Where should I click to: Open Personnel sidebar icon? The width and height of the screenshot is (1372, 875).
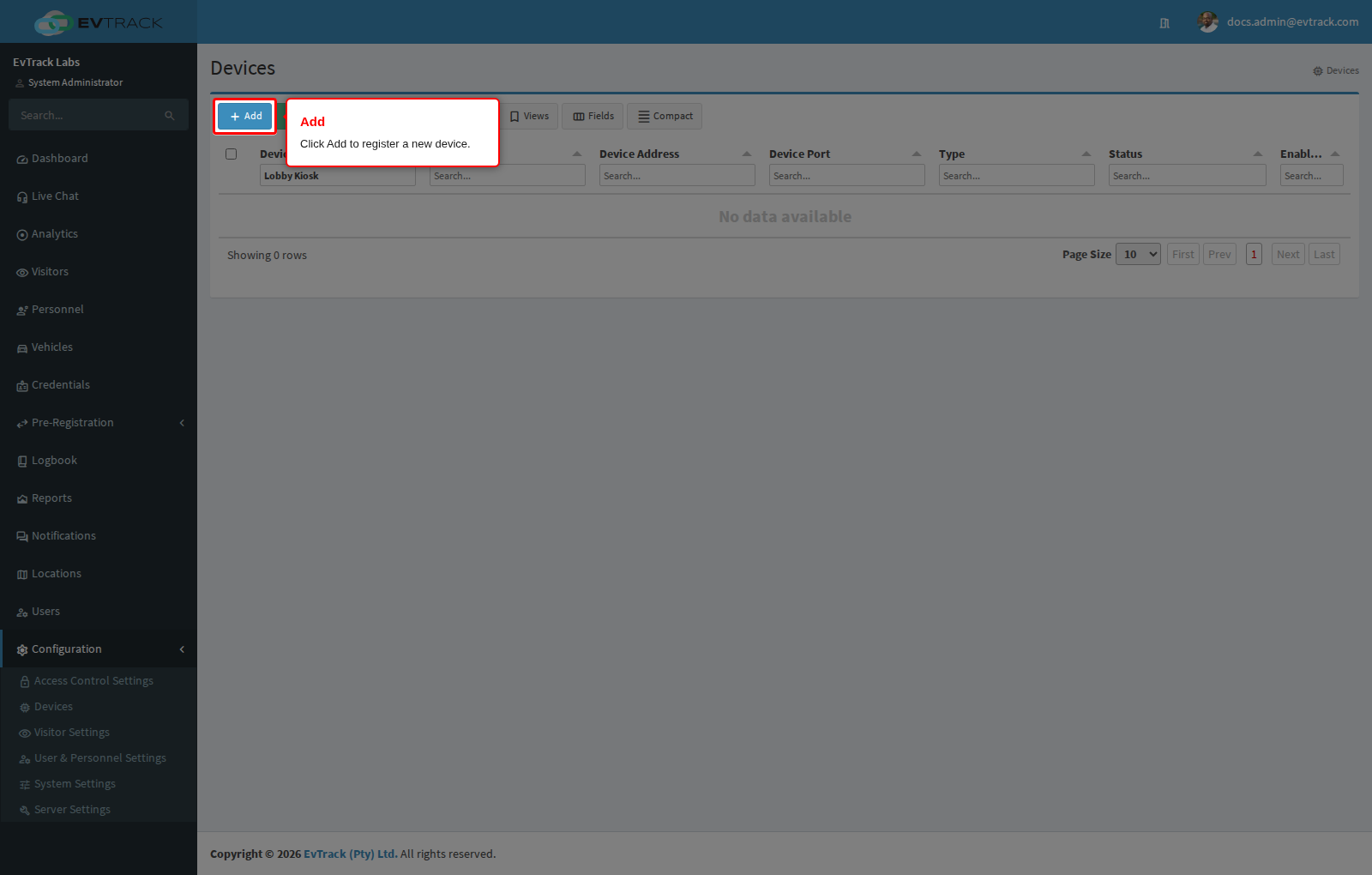[x=22, y=311]
